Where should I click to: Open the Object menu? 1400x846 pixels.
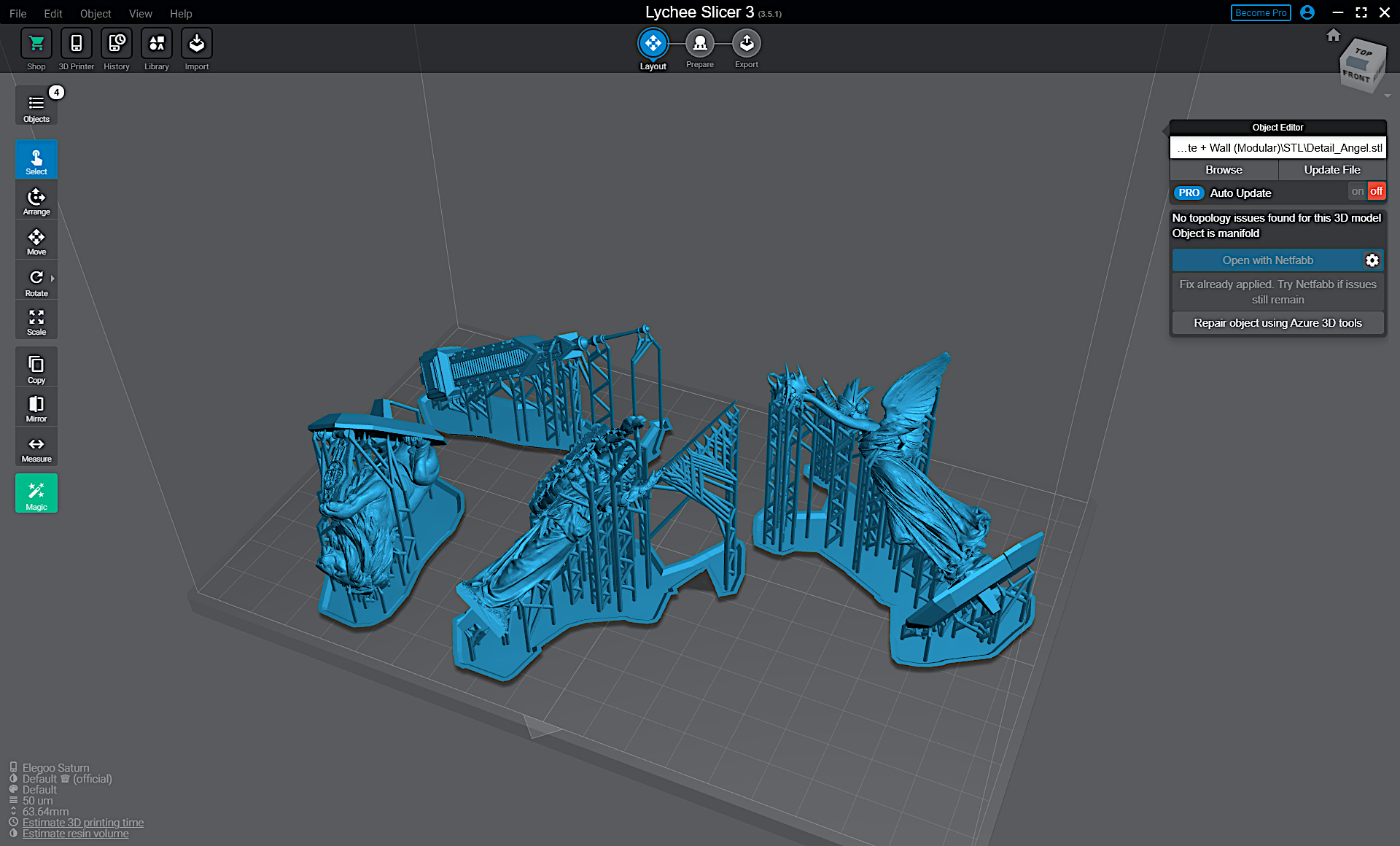(96, 13)
